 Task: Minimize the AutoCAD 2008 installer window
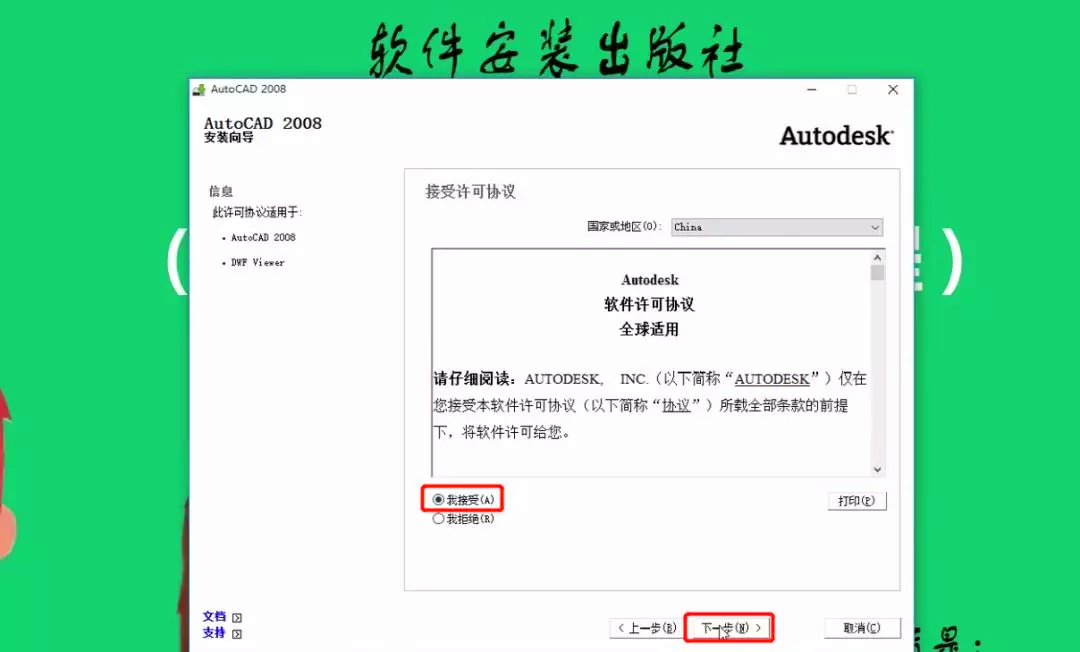(x=812, y=90)
